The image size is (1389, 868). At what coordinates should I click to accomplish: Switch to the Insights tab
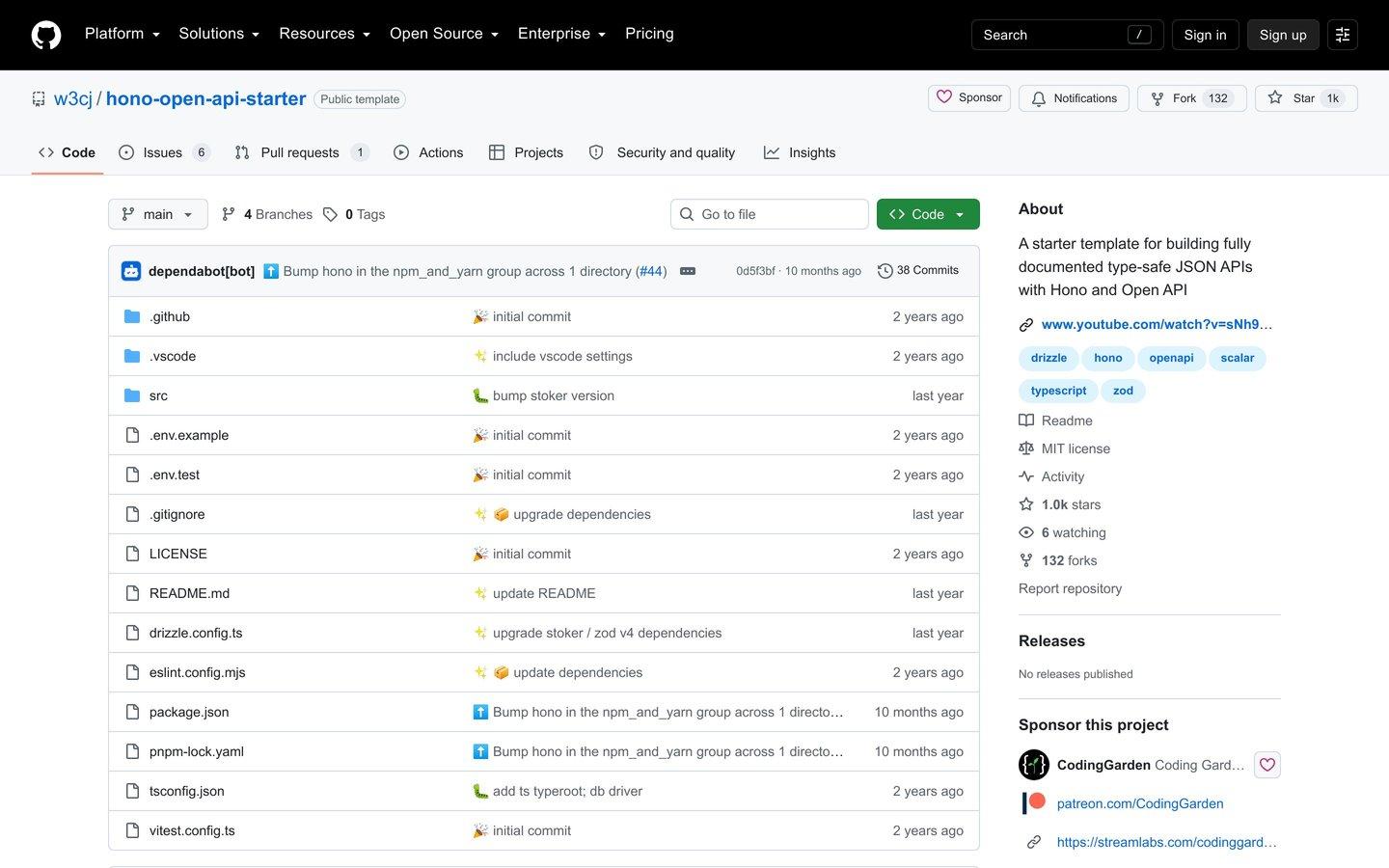(x=800, y=152)
